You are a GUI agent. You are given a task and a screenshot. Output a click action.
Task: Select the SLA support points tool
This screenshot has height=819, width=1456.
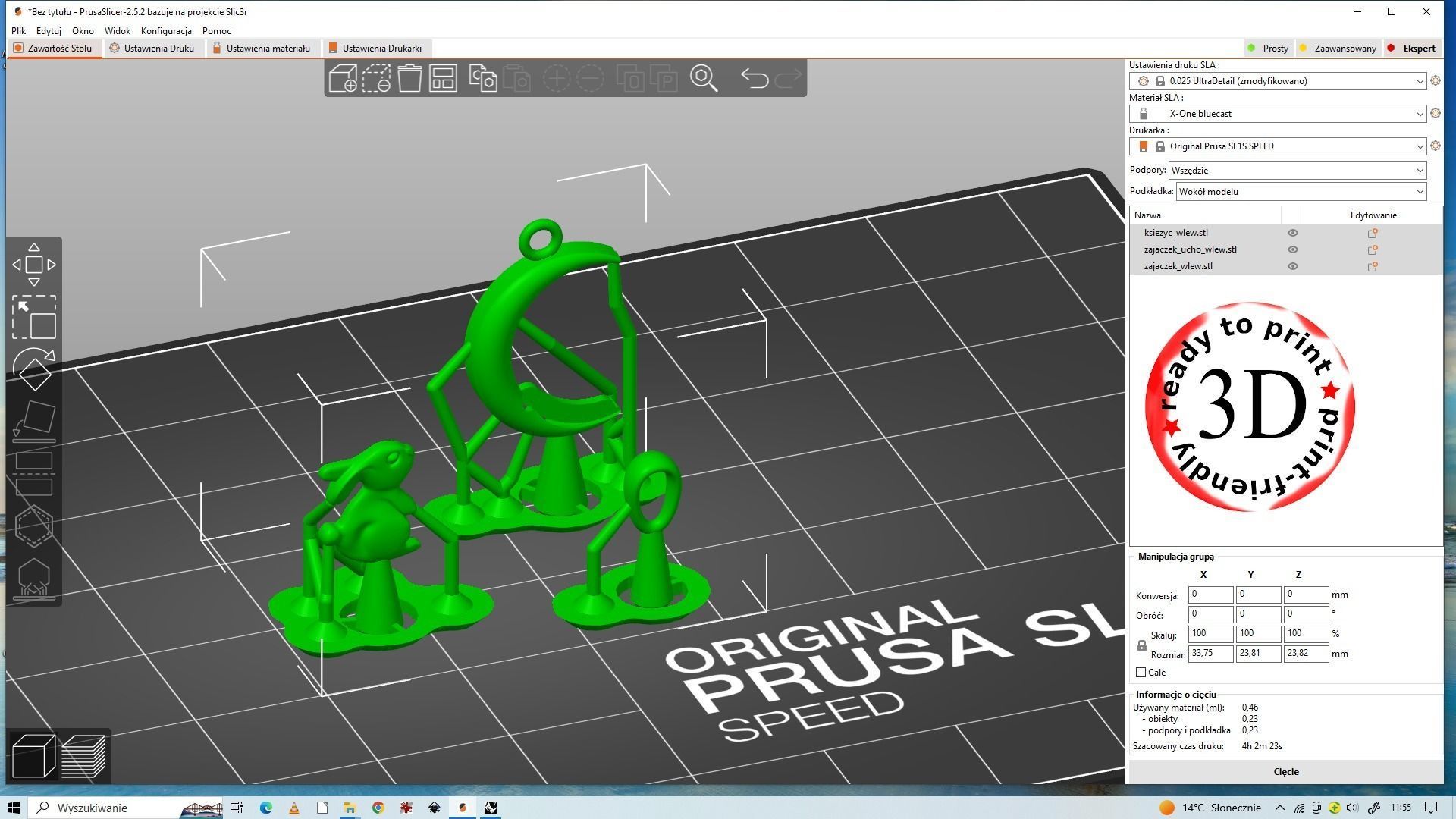34,578
